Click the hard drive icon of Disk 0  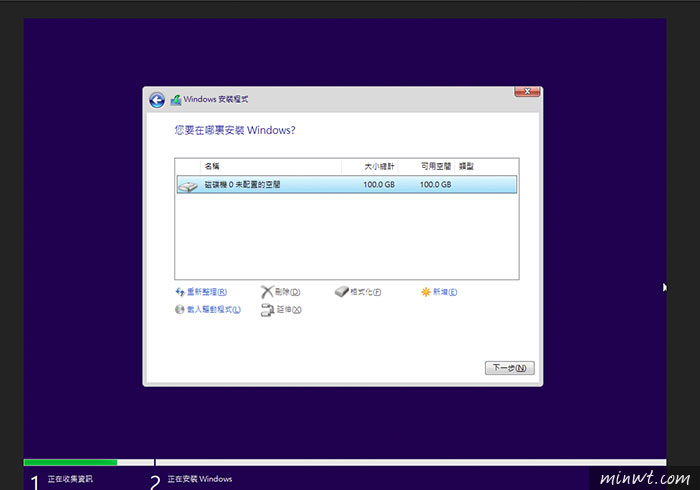pos(188,187)
